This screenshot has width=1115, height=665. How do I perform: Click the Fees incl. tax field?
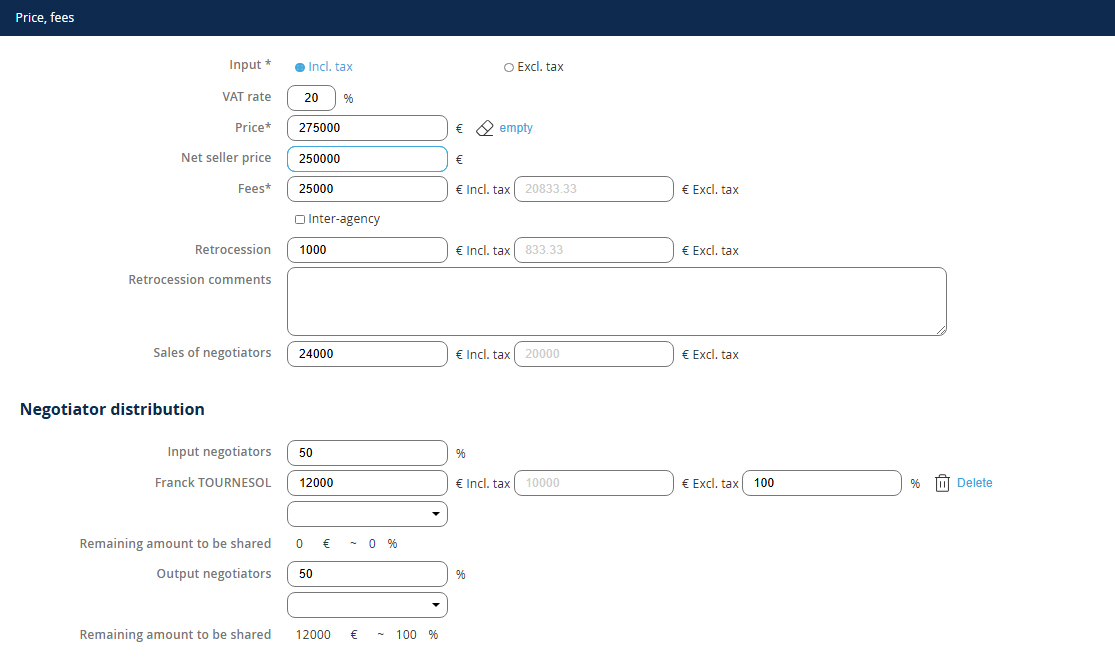(367, 189)
